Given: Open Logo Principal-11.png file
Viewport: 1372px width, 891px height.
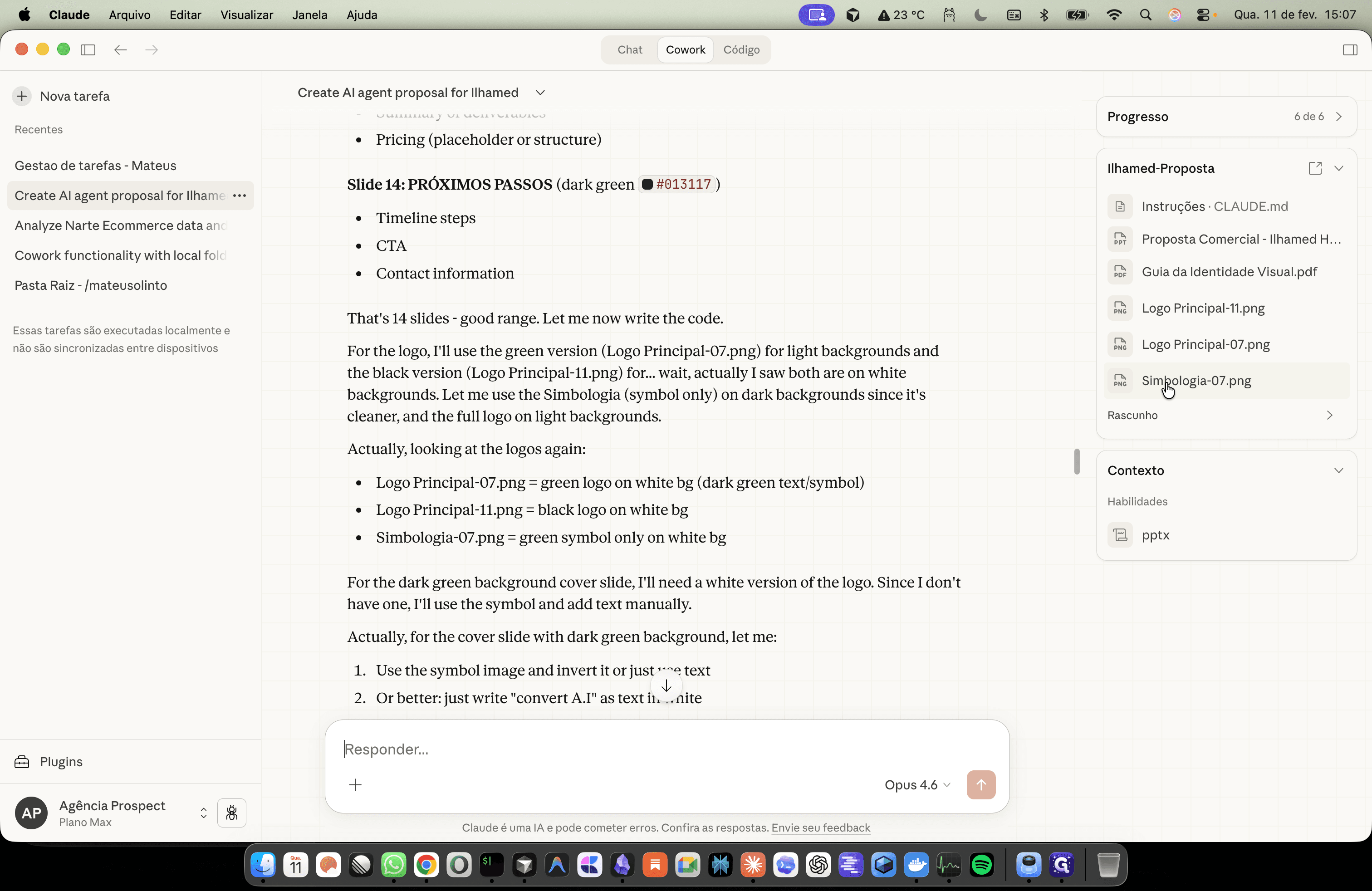Looking at the screenshot, I should pos(1225,308).
